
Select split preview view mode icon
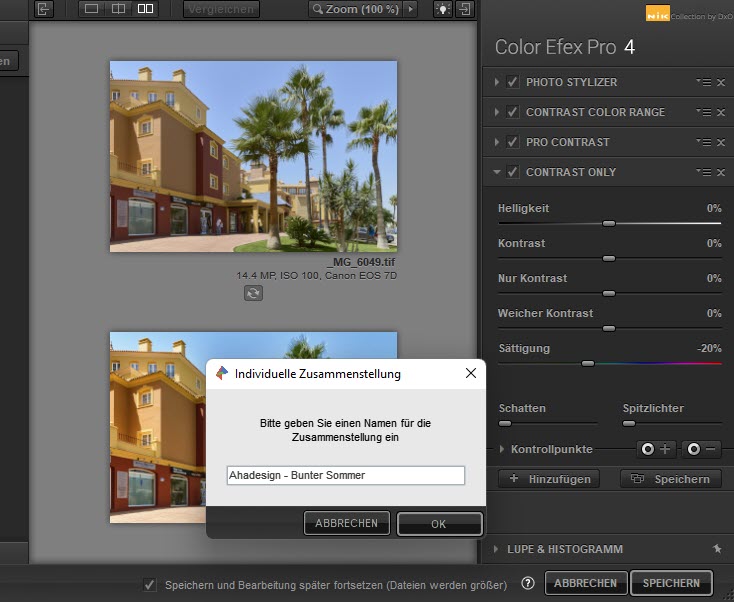point(118,8)
